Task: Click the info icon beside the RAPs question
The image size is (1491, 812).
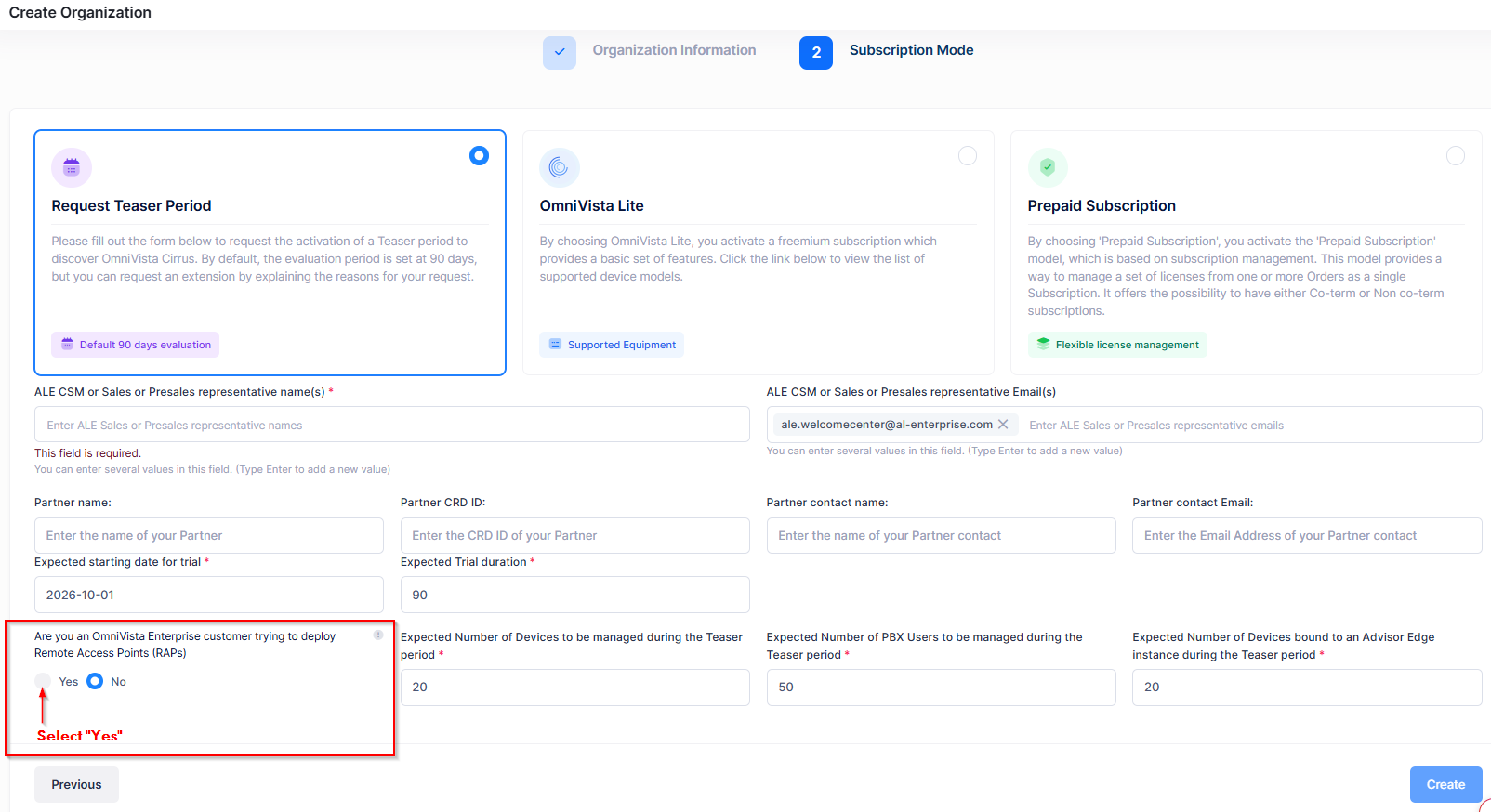Action: (x=378, y=635)
